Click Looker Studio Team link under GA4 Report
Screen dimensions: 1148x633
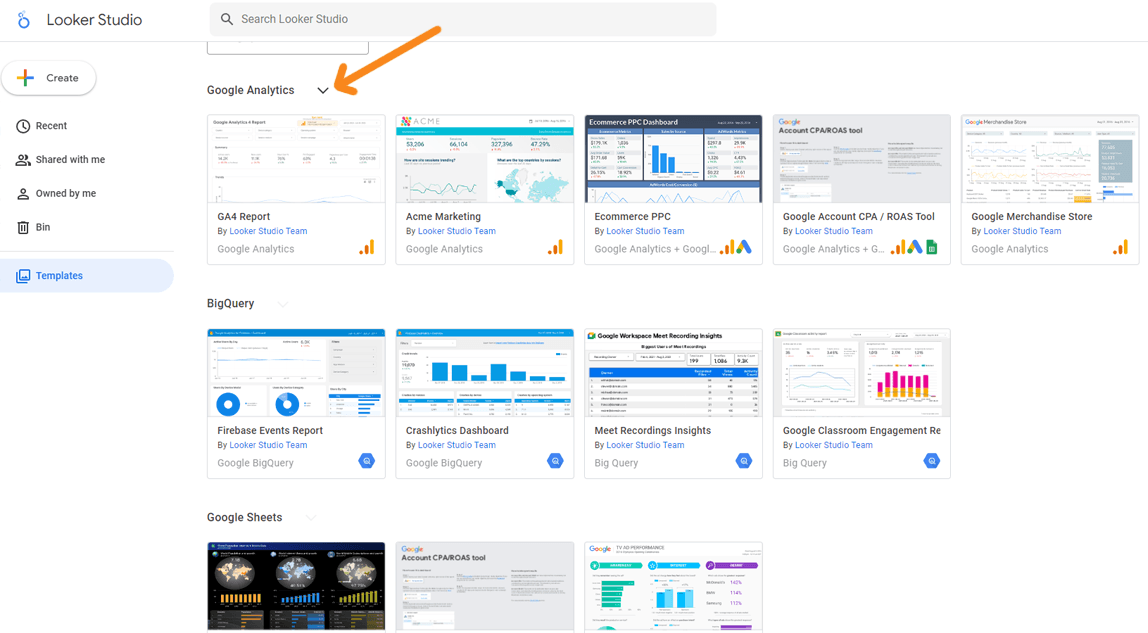268,231
